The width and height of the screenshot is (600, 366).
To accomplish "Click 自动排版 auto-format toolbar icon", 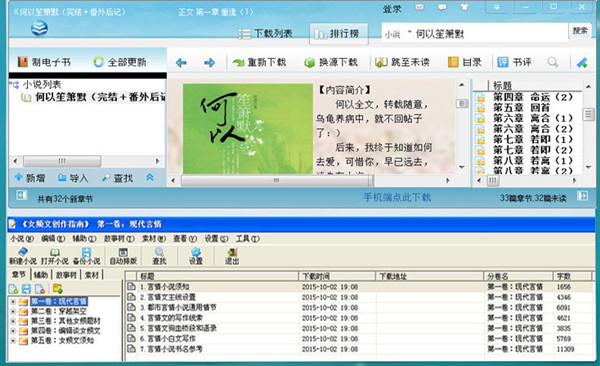I will click(123, 256).
